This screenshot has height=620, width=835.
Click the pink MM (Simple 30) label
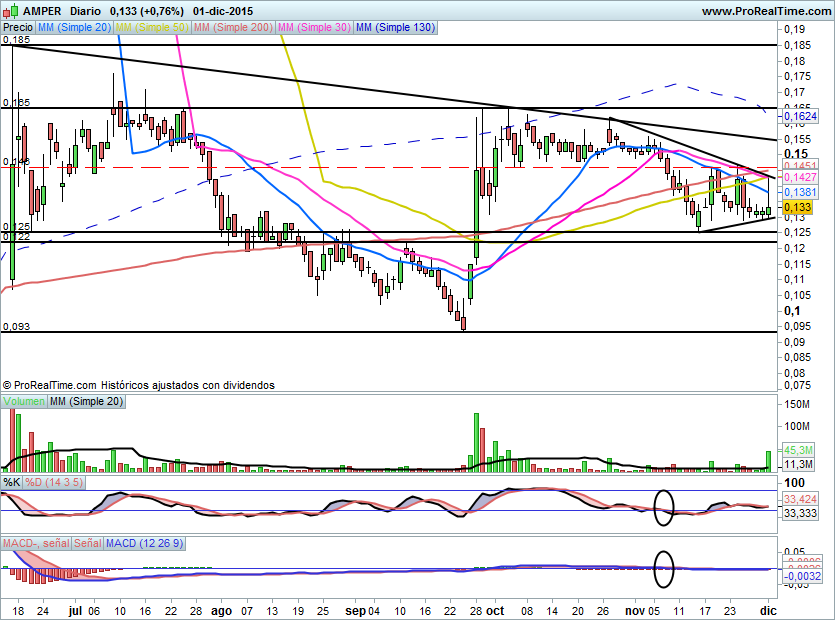coord(313,28)
